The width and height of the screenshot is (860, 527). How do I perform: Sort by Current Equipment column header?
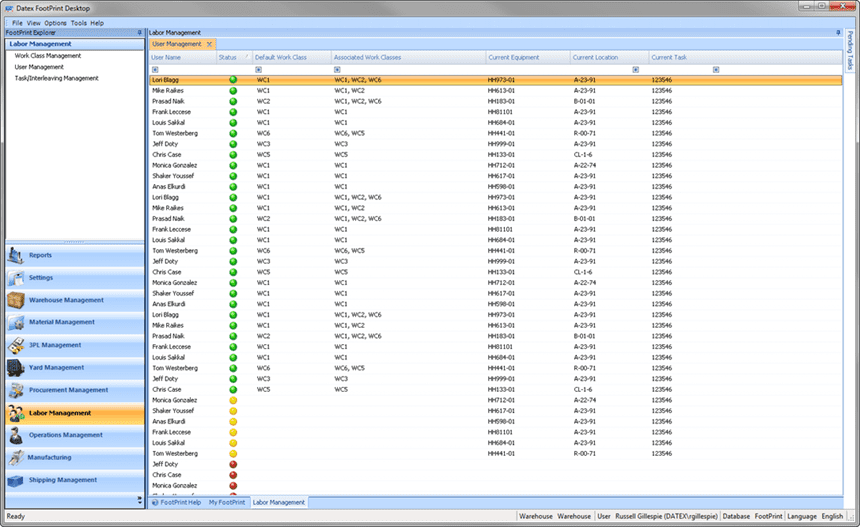pos(528,58)
